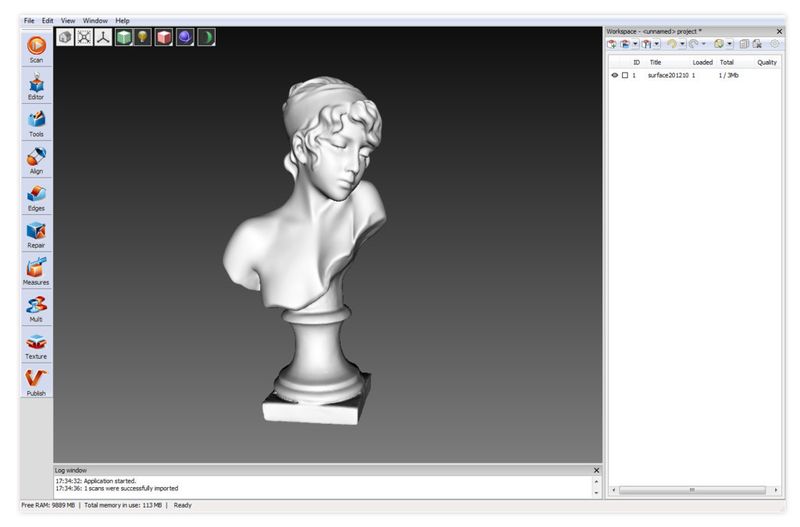Viewport: 800px width, 527px height.
Task: Click the globe download icon in Workspace toolbar
Action: click(719, 44)
